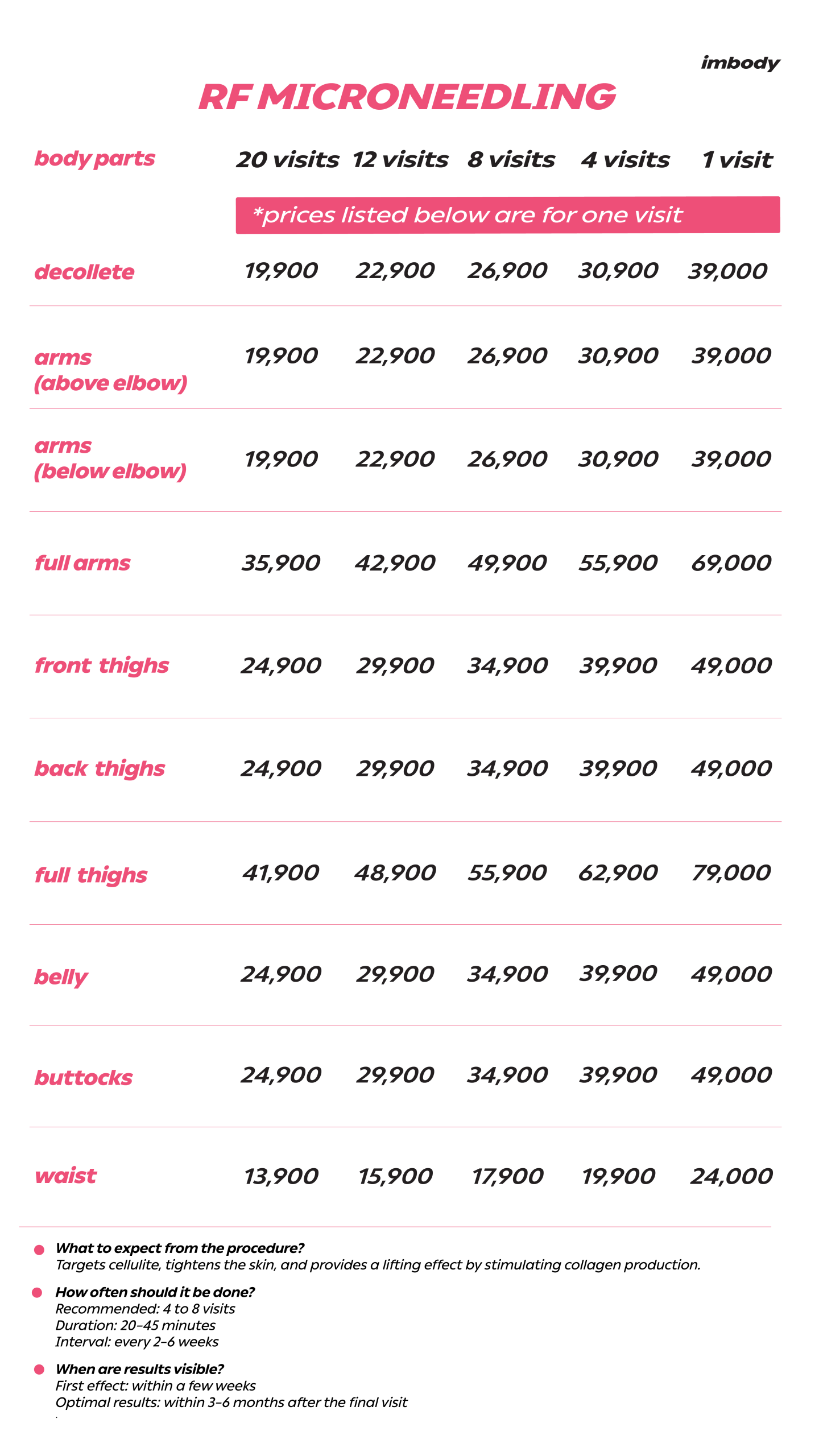This screenshot has width=819, height=1456.
Task: Click the bullet beside 'What to expect from the procedure?'
Action: pyautogui.click(x=39, y=1250)
